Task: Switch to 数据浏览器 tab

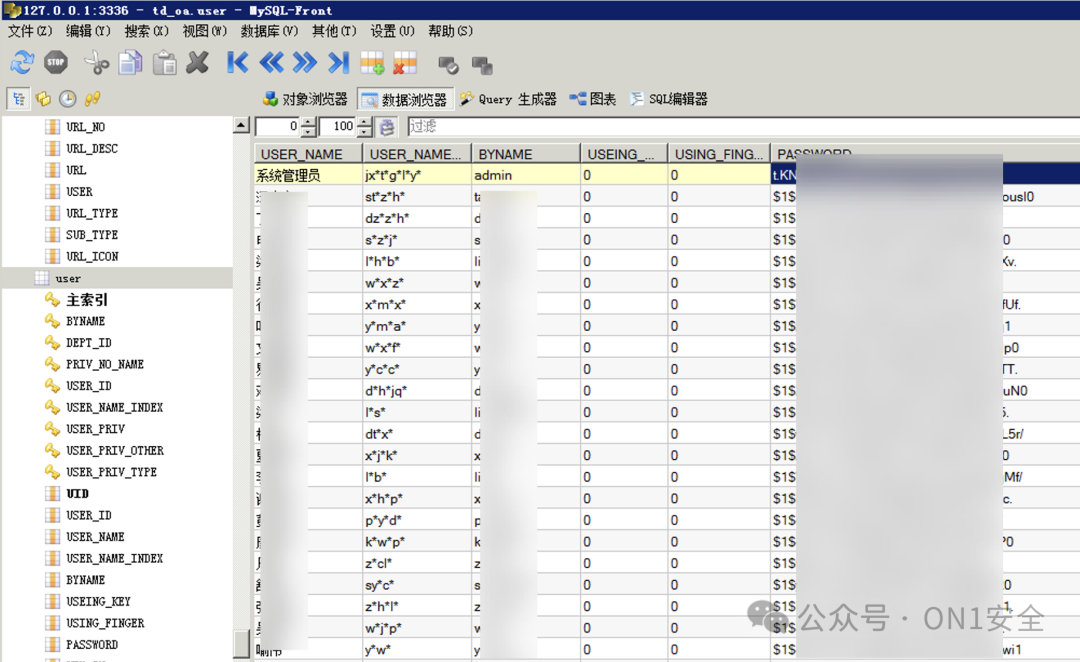Action: [x=405, y=99]
